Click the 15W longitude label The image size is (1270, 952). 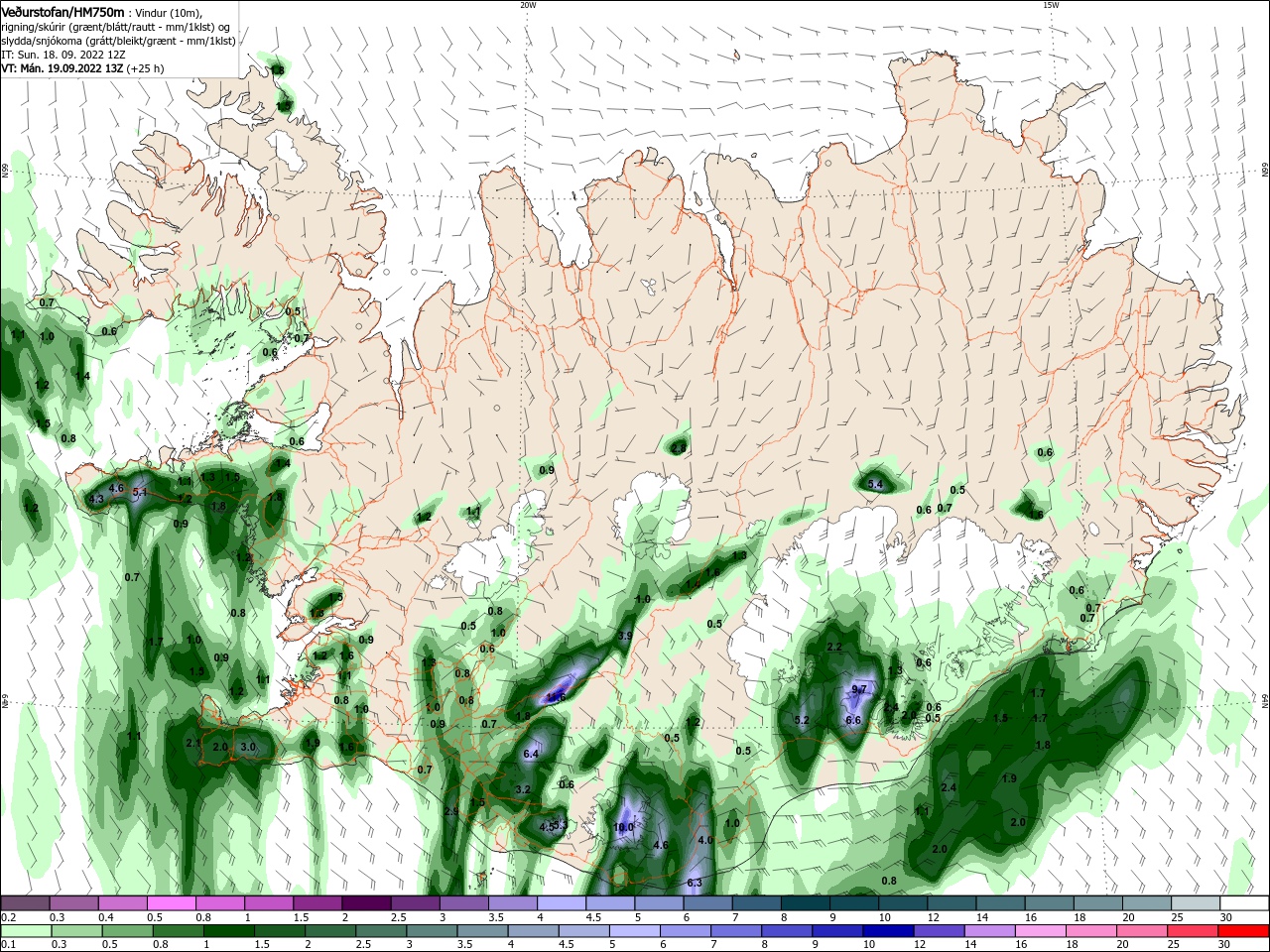(x=1051, y=5)
